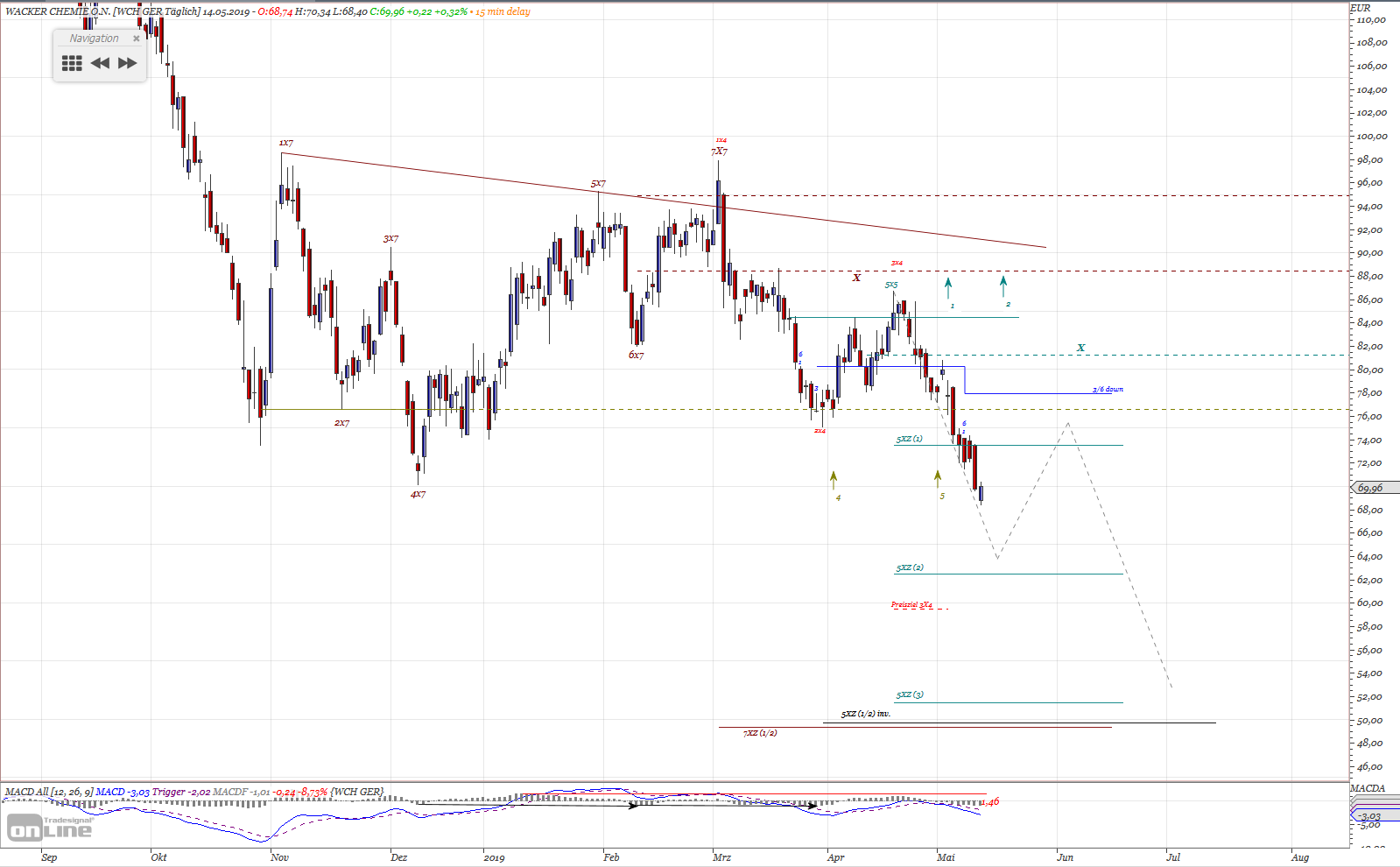The height and width of the screenshot is (867, 1400).
Task: Click the red 'X' marker label
Action: (856, 278)
